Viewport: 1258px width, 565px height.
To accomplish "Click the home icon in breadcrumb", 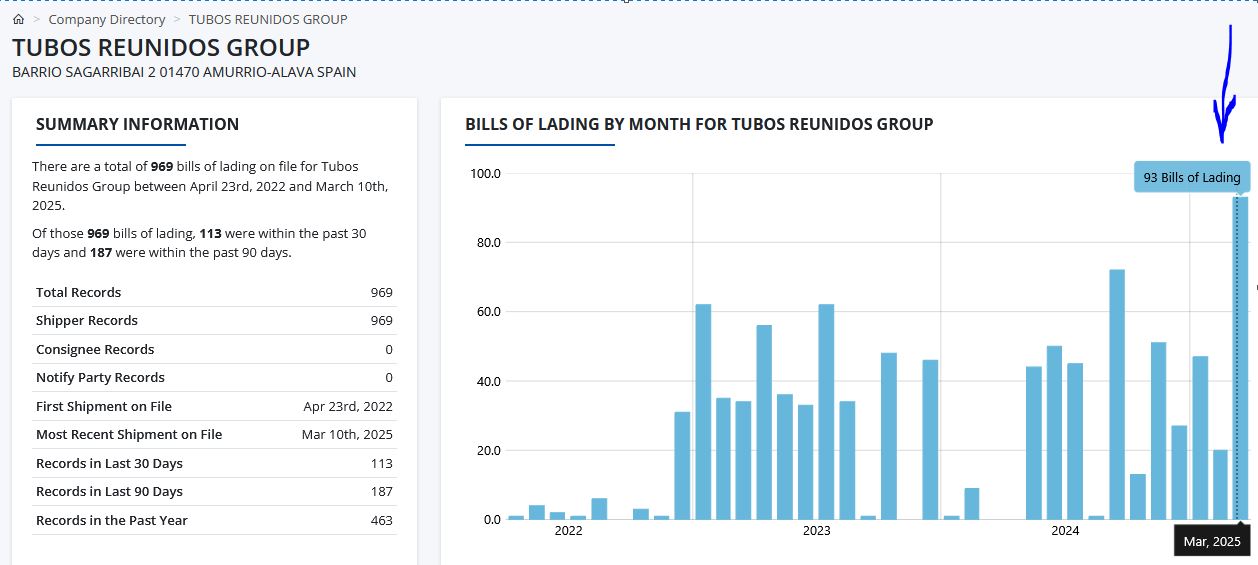I will tap(18, 19).
